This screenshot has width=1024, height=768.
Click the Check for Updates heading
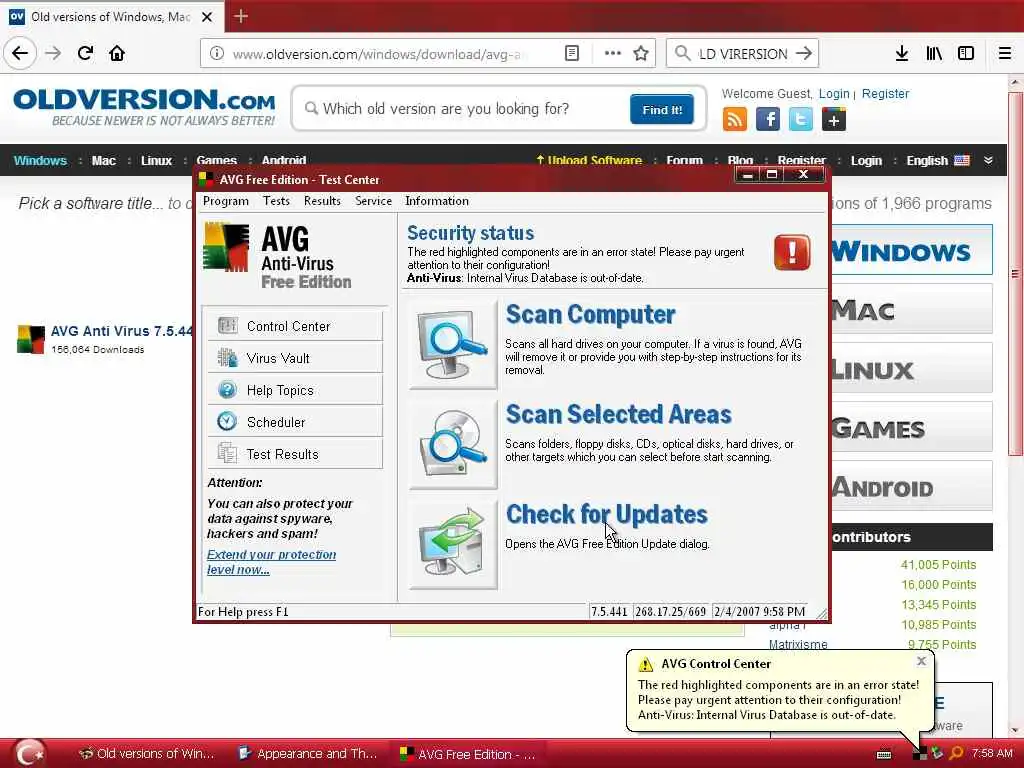pos(607,515)
